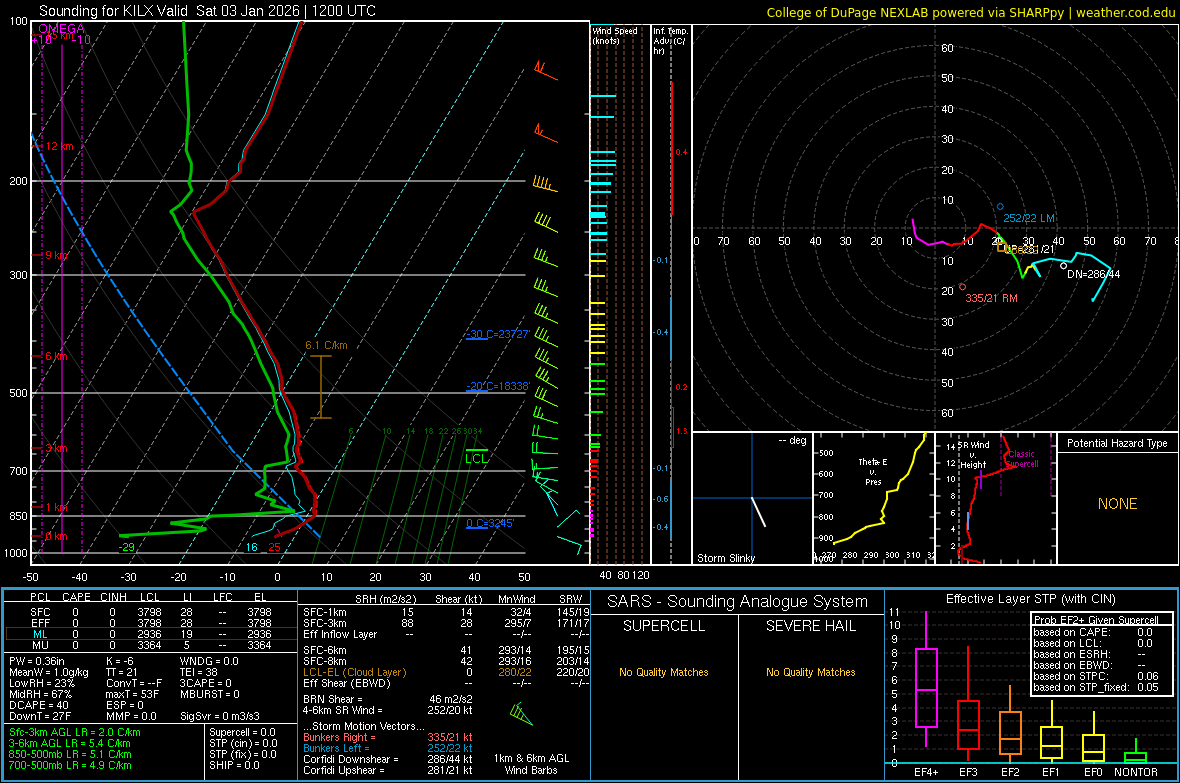Click the 'Sfc-3km AGL LR = 2.0 C/km' line
This screenshot has height=783, width=1180.
pyautogui.click(x=75, y=732)
